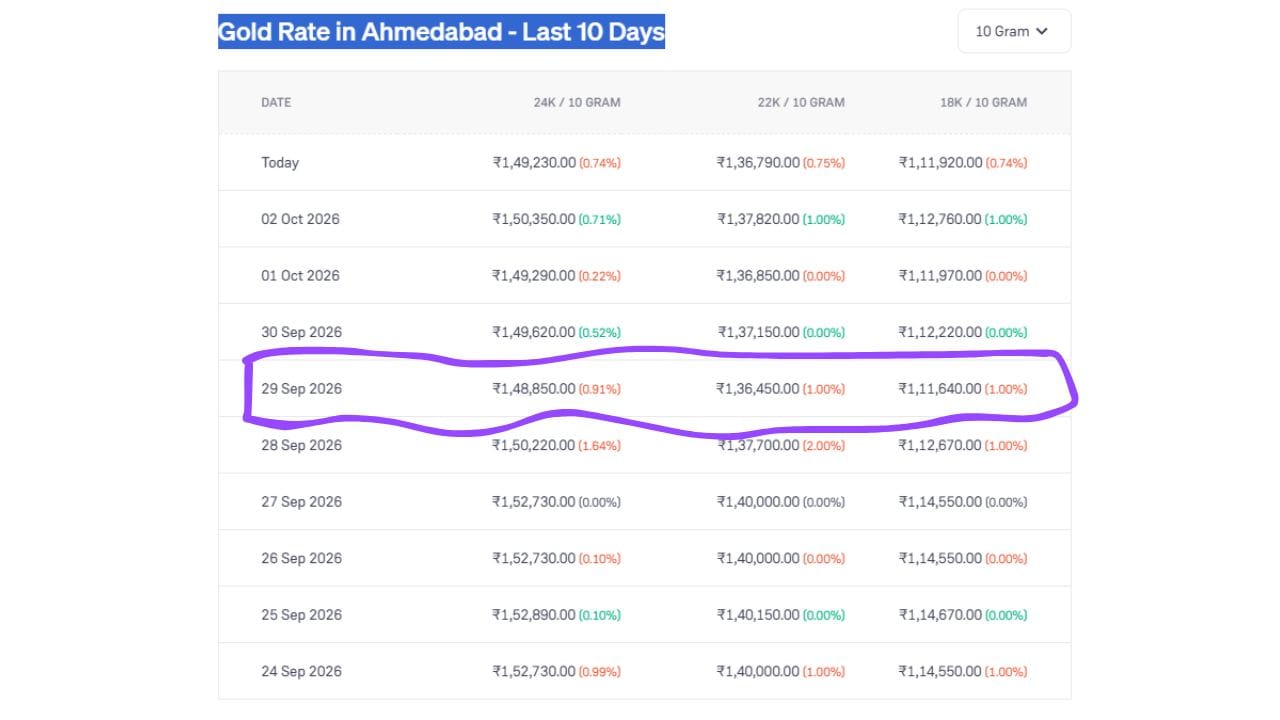Select the 24 Sep 2026 date cell
This screenshot has height=720, width=1280.
(301, 671)
